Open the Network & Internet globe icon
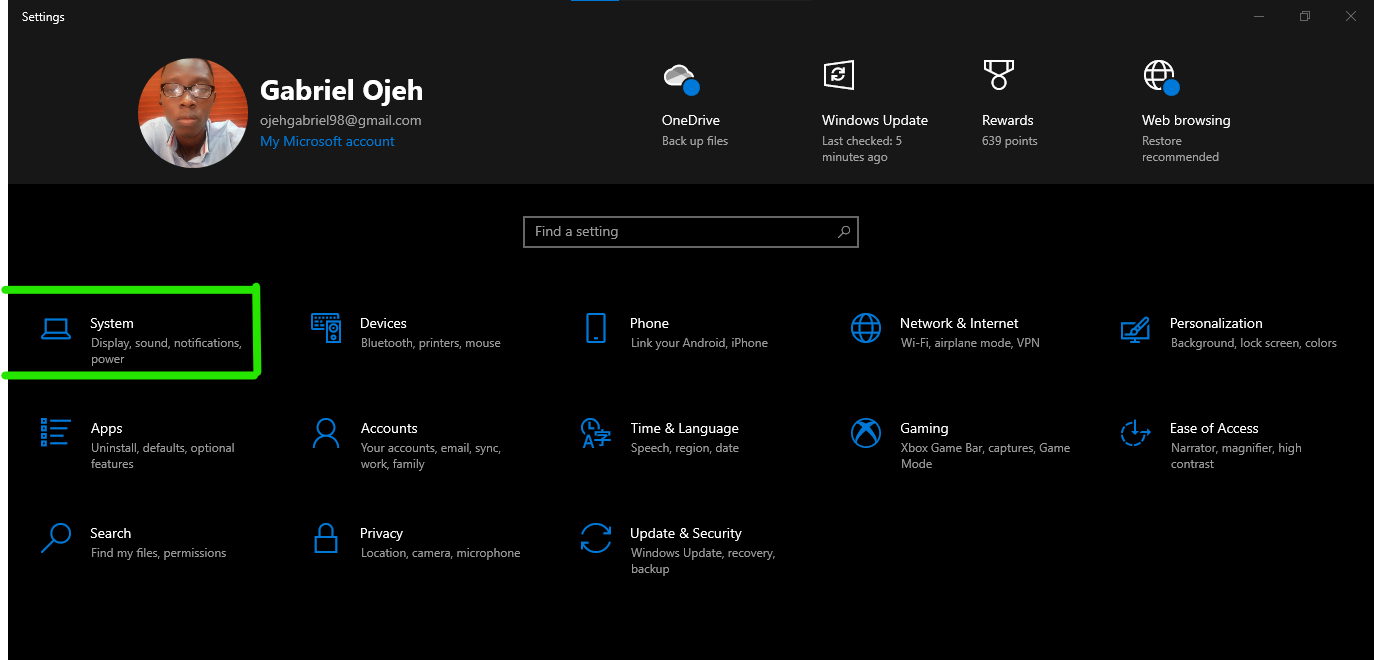The image size is (1374, 660). point(866,328)
